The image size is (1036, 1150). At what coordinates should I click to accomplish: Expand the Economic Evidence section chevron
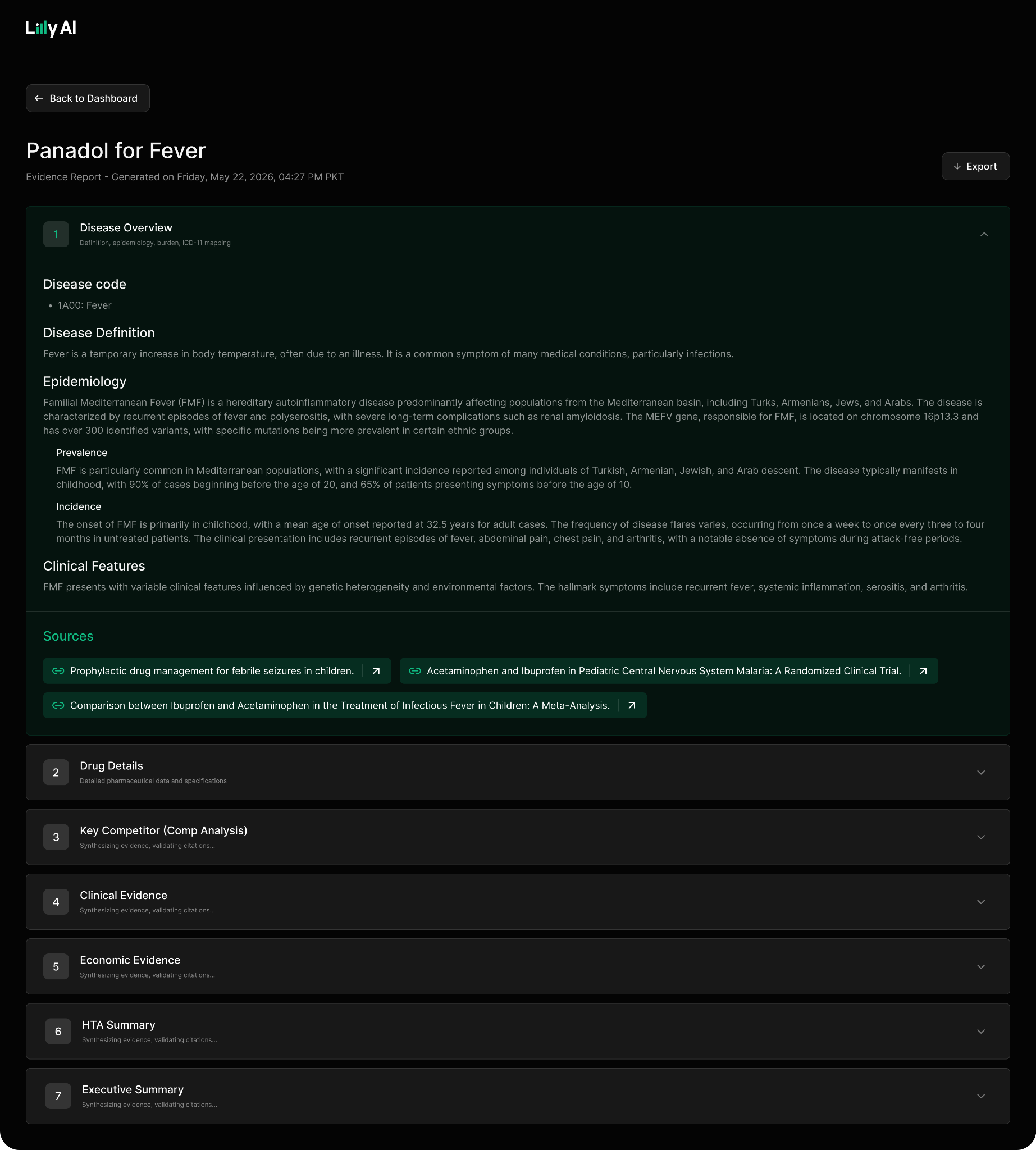tap(981, 967)
